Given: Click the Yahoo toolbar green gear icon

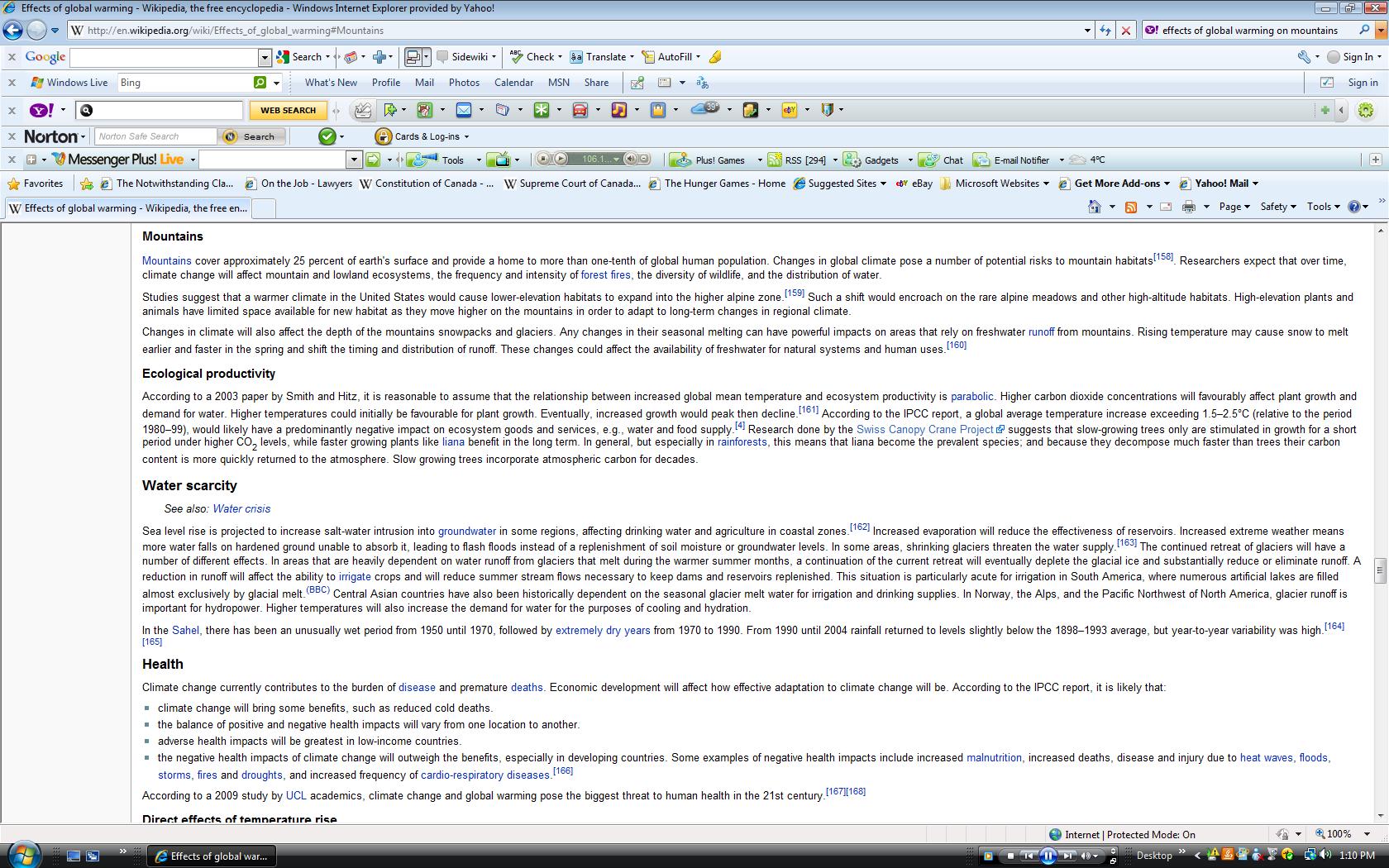Looking at the screenshot, I should [1365, 110].
